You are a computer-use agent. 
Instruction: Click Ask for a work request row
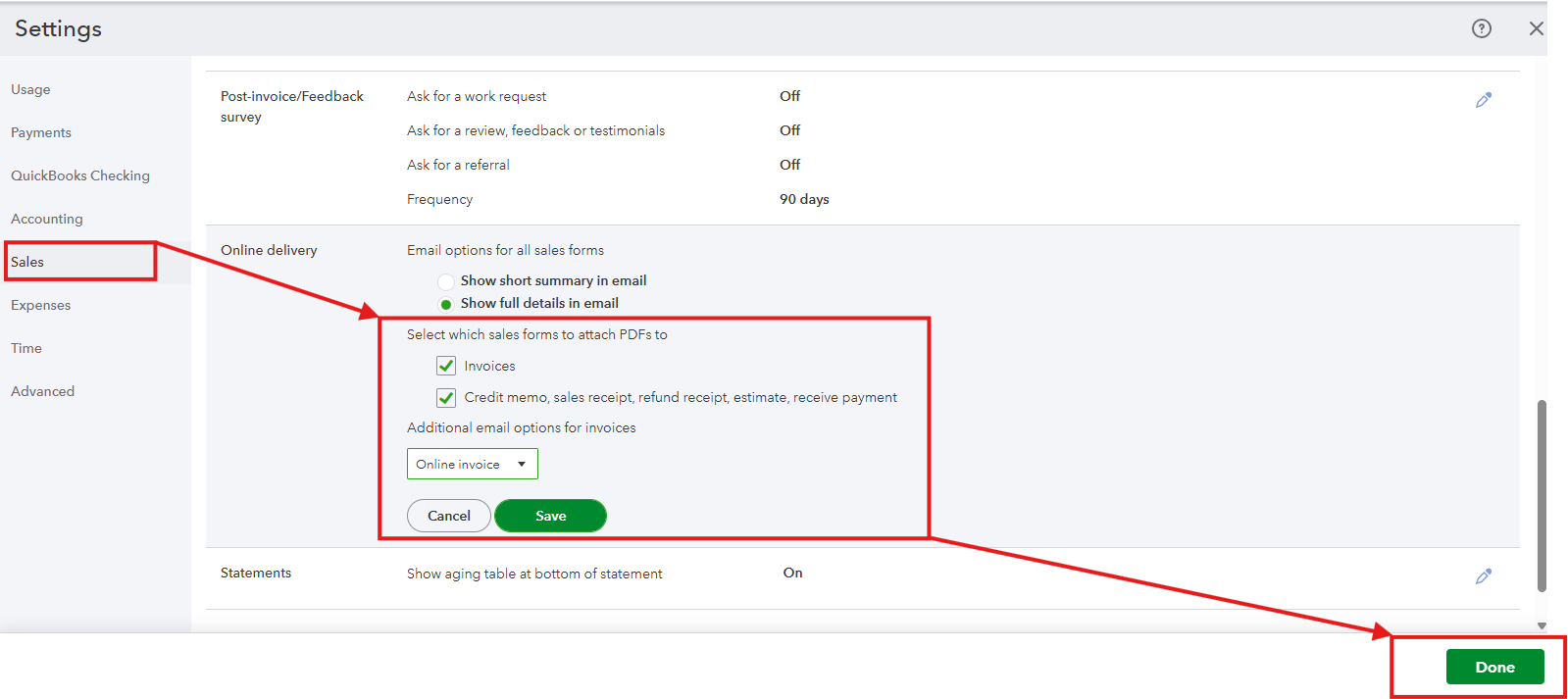[477, 96]
